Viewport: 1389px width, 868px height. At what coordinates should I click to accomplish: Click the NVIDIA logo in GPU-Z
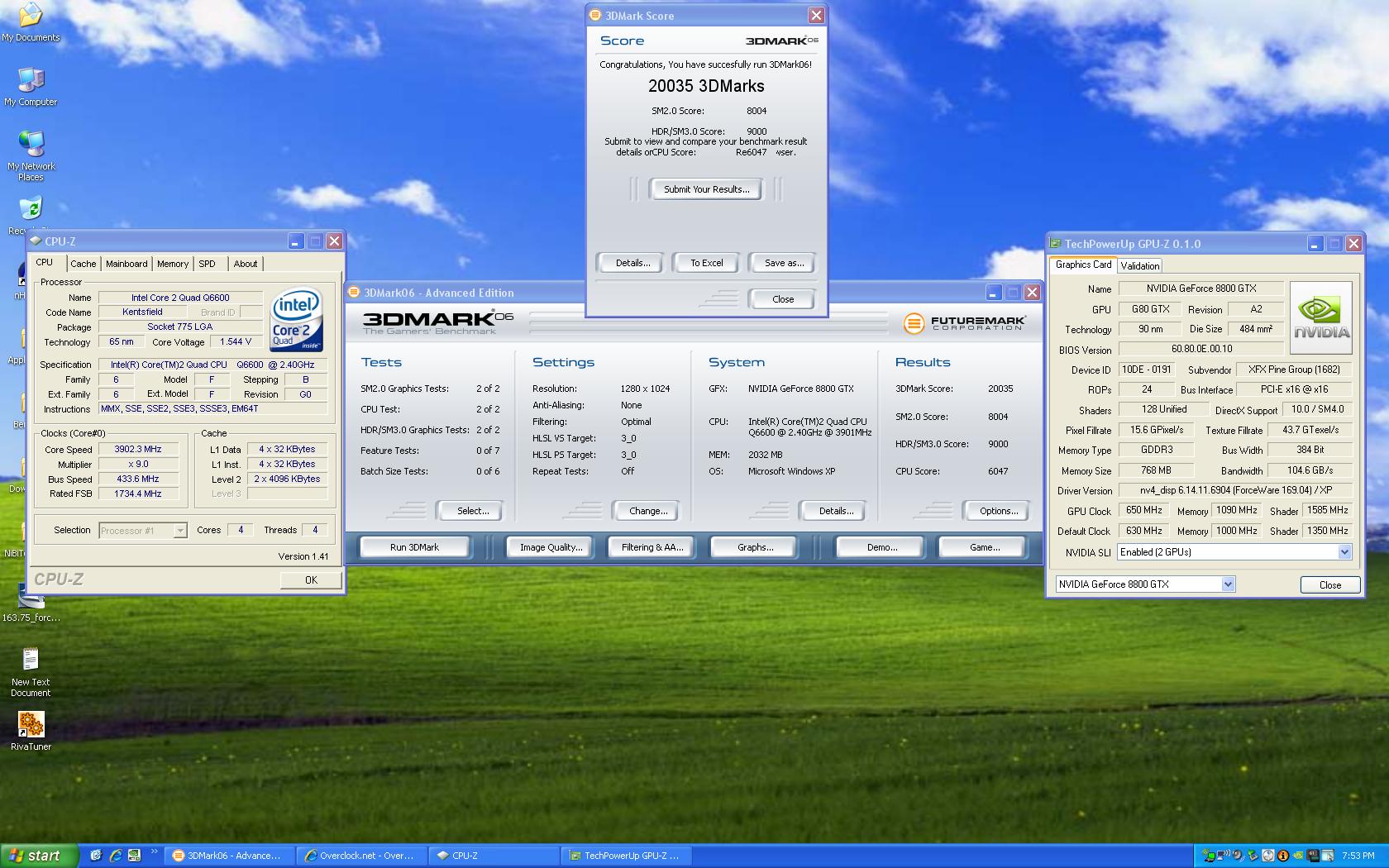1321,317
